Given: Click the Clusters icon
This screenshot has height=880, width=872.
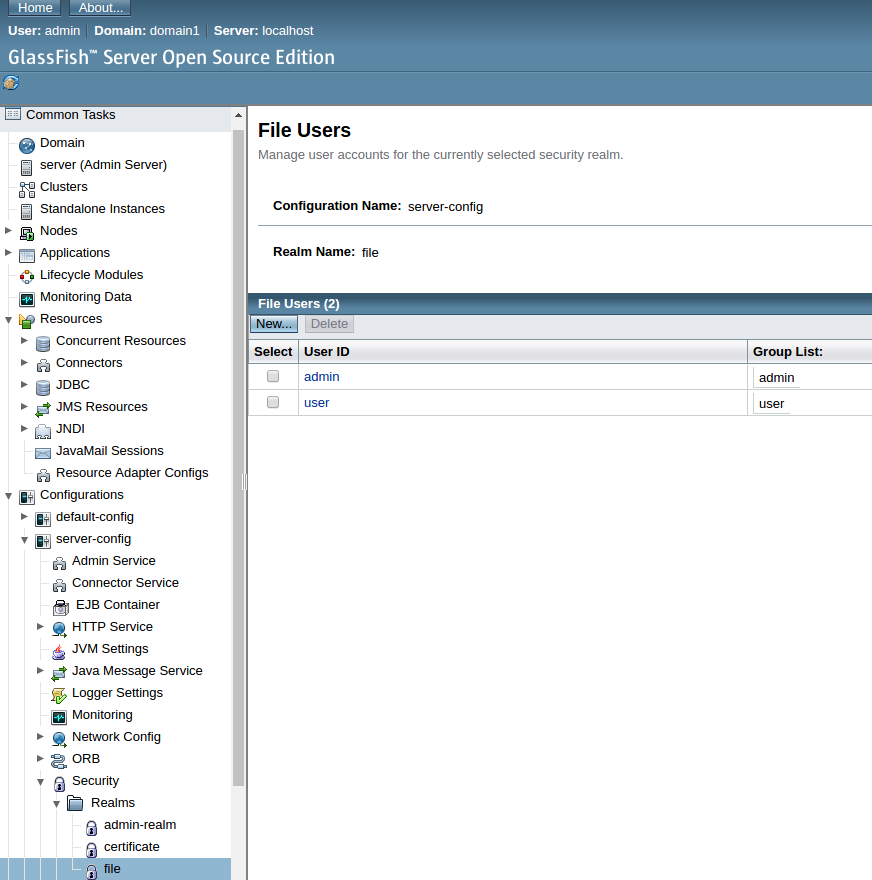Looking at the screenshot, I should tap(26, 190).
